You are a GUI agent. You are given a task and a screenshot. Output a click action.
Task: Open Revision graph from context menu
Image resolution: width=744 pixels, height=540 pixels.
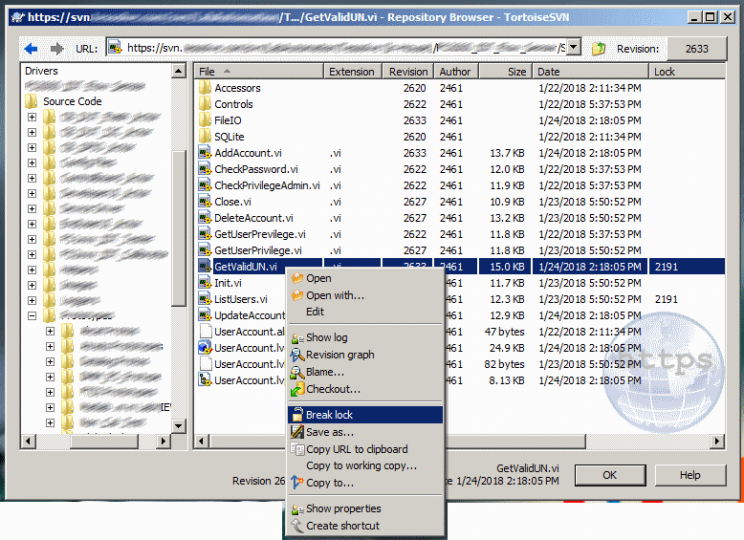point(339,355)
